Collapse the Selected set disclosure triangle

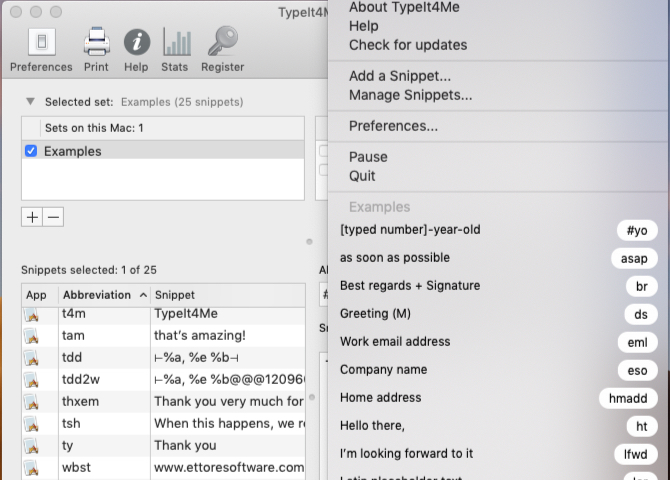pos(30,102)
